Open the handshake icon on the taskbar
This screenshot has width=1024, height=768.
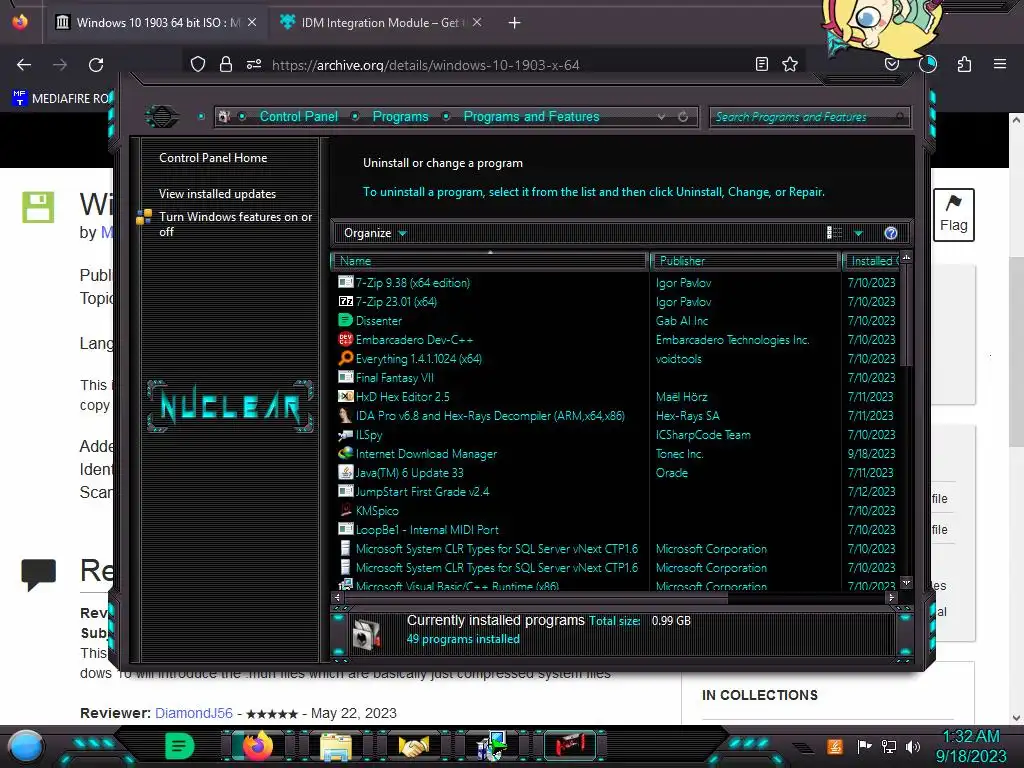pyautogui.click(x=414, y=746)
